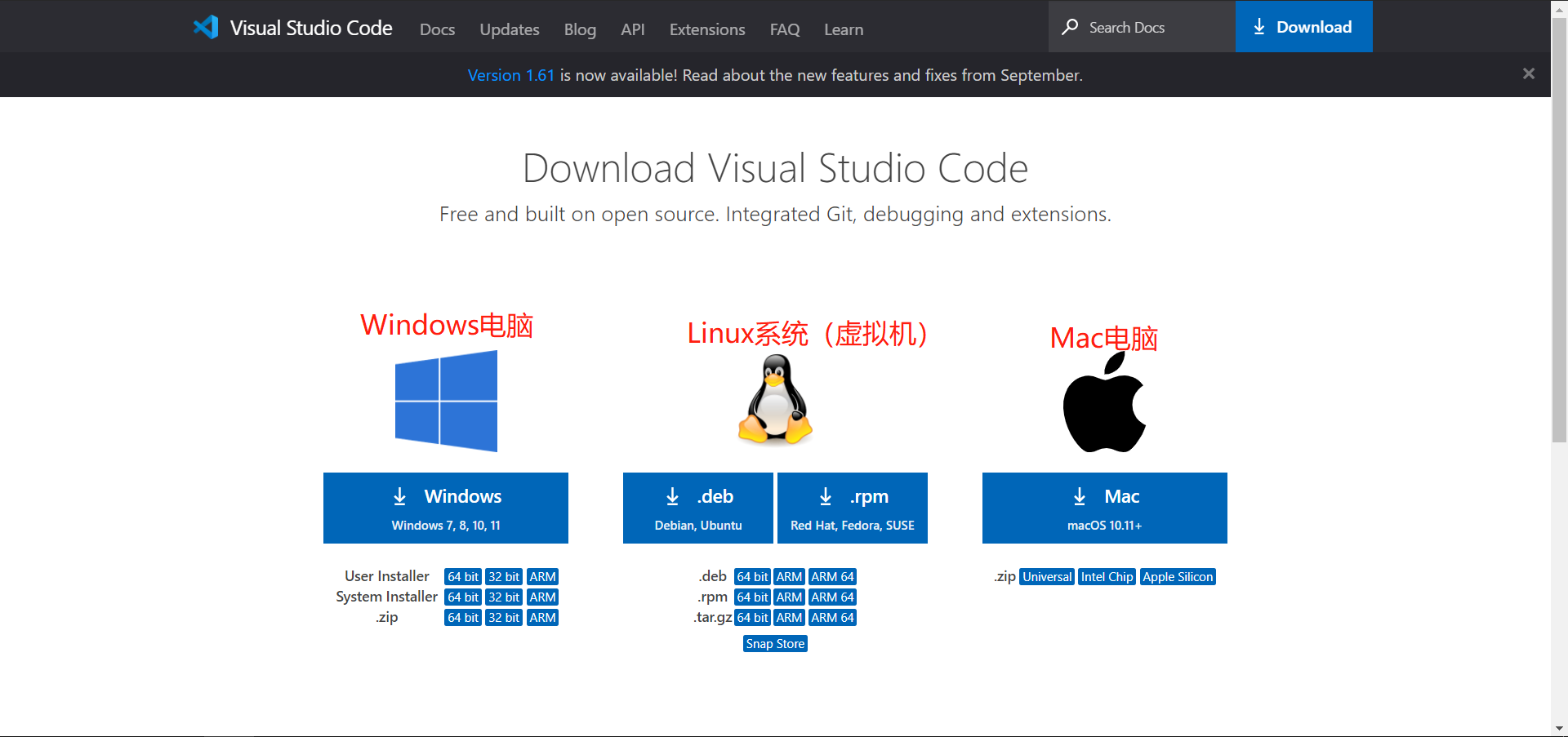Open the Version 1.61 release notes link
This screenshot has height=737, width=1568.
tap(510, 74)
